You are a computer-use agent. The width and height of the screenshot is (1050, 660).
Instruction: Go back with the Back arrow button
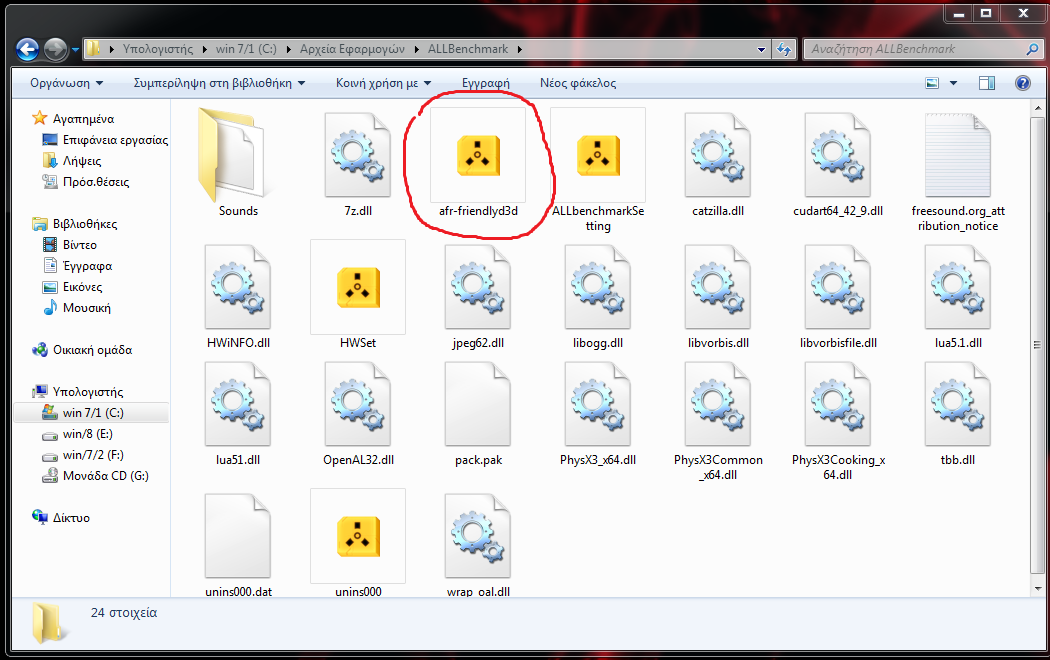point(27,49)
